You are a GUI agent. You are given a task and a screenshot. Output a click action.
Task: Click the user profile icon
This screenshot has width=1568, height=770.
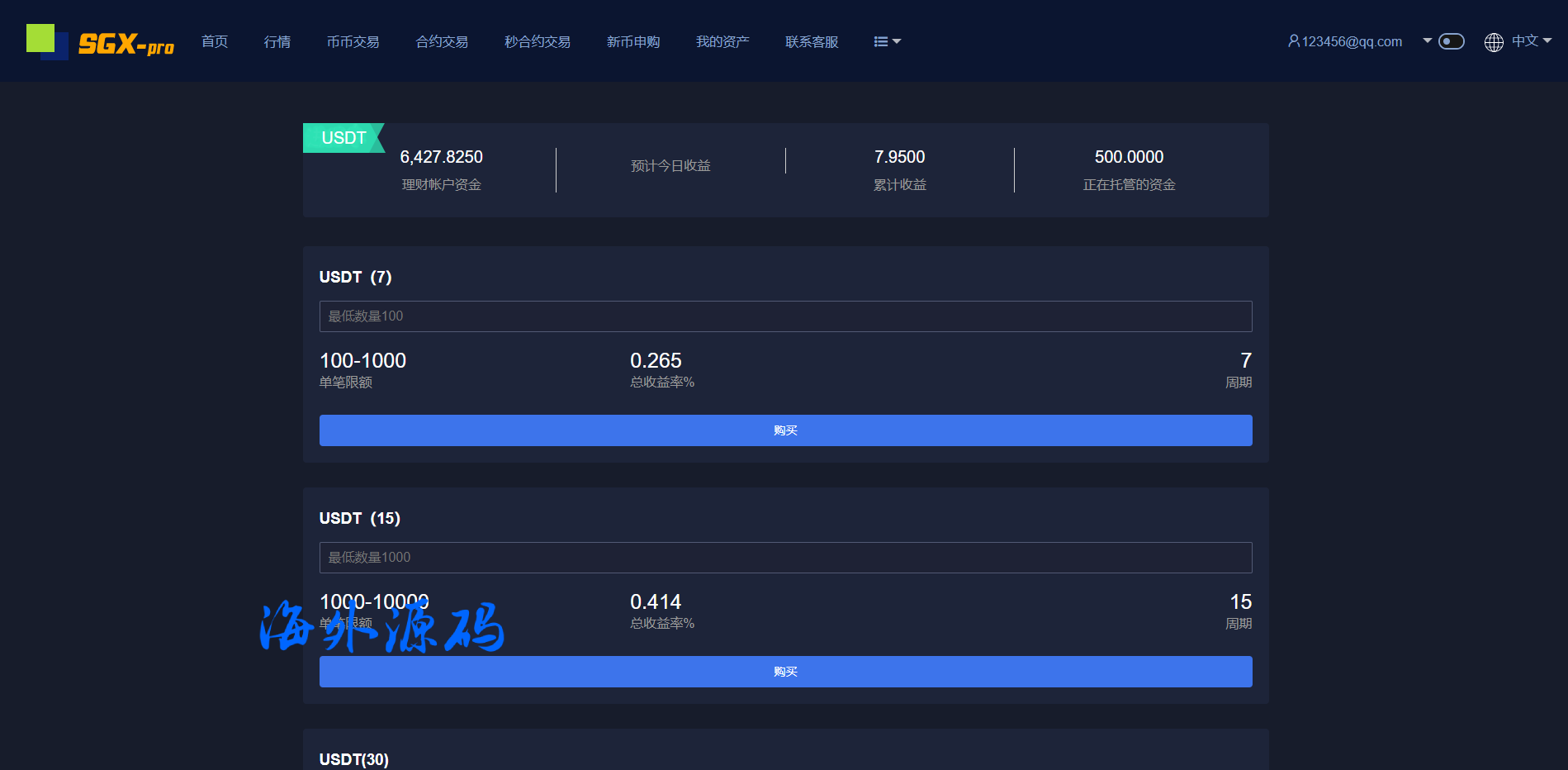click(1293, 41)
